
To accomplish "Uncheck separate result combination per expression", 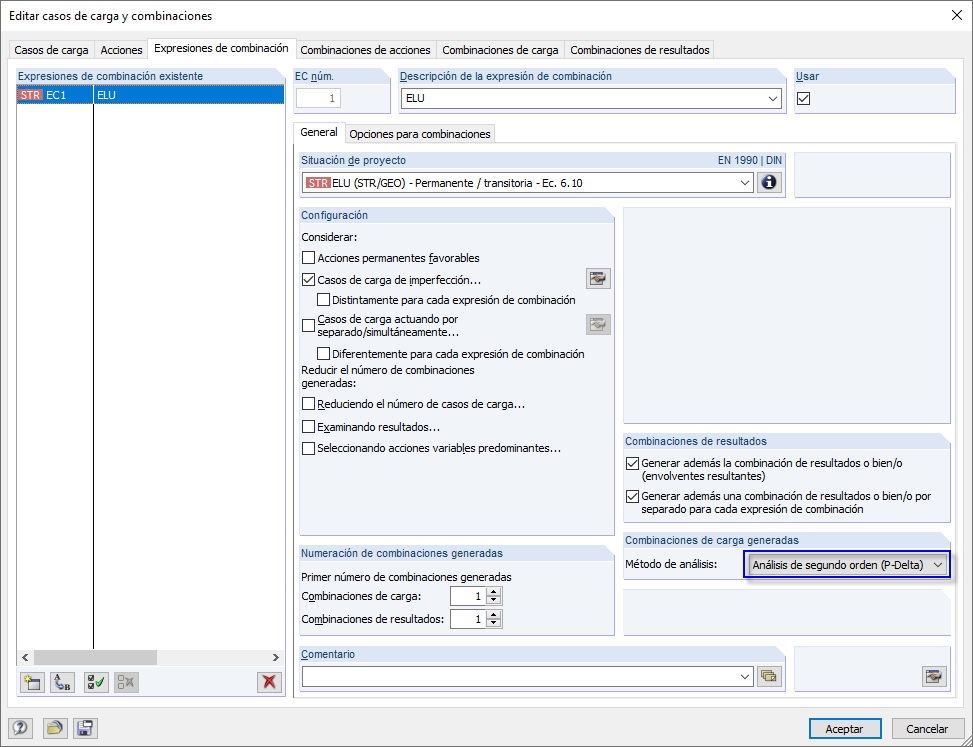I will click(x=632, y=496).
